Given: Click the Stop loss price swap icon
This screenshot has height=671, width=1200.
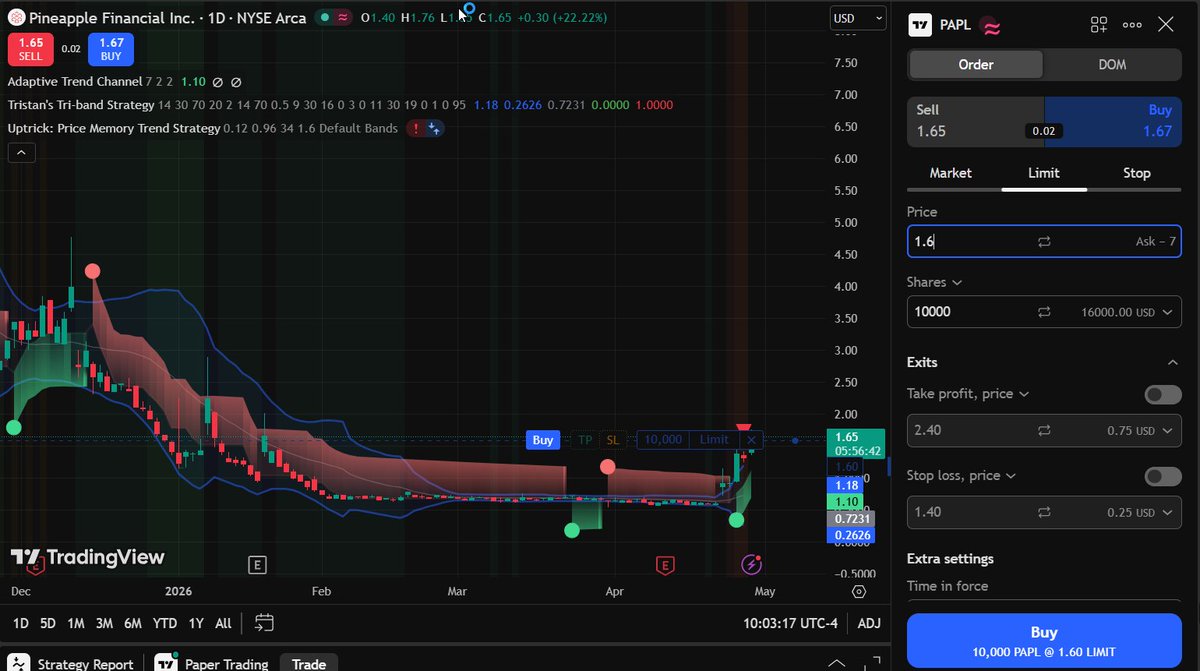Looking at the screenshot, I should click(x=1044, y=512).
